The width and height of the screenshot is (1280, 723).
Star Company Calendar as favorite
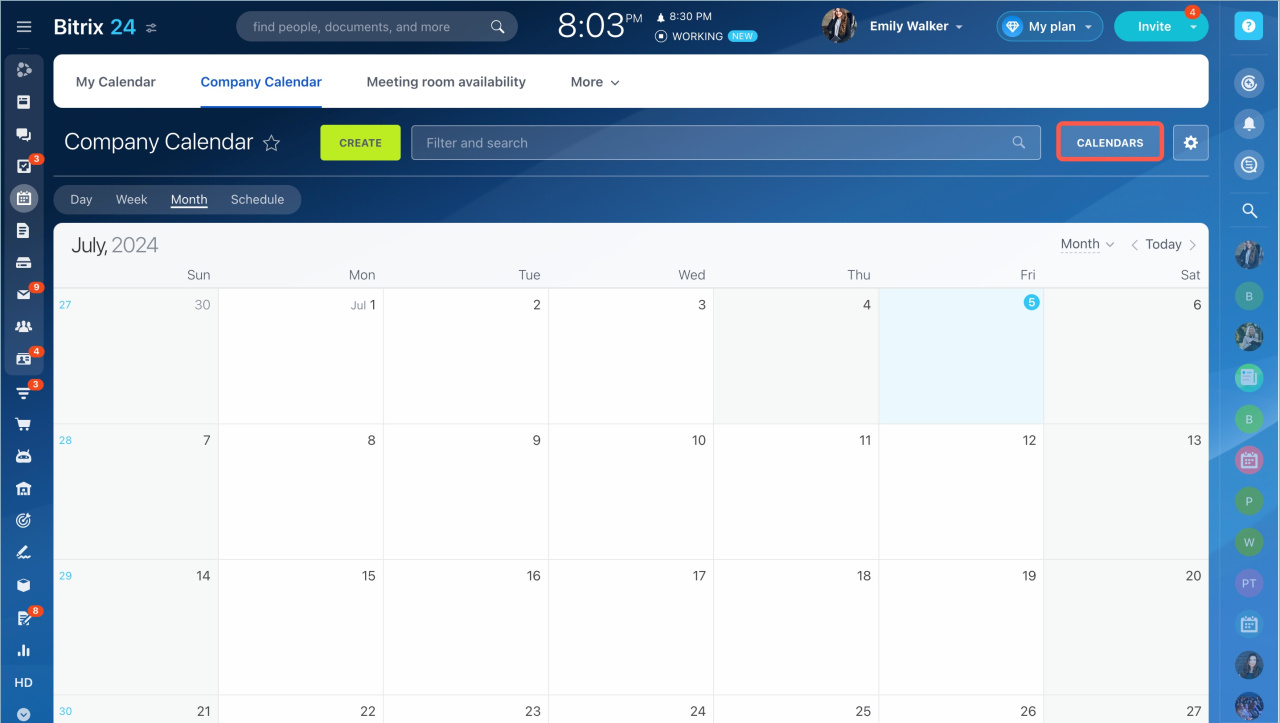271,143
